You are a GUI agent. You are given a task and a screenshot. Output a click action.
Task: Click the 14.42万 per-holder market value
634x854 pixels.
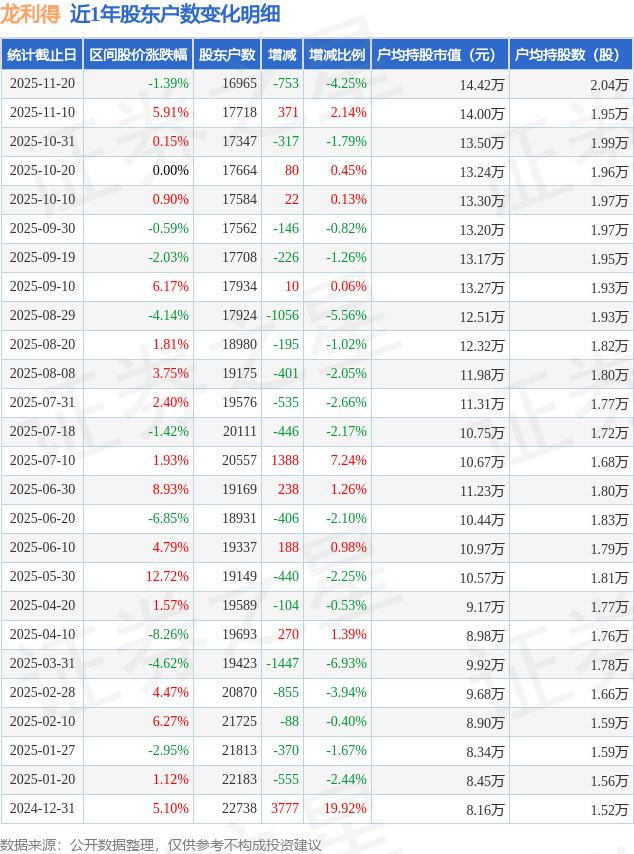tap(482, 85)
